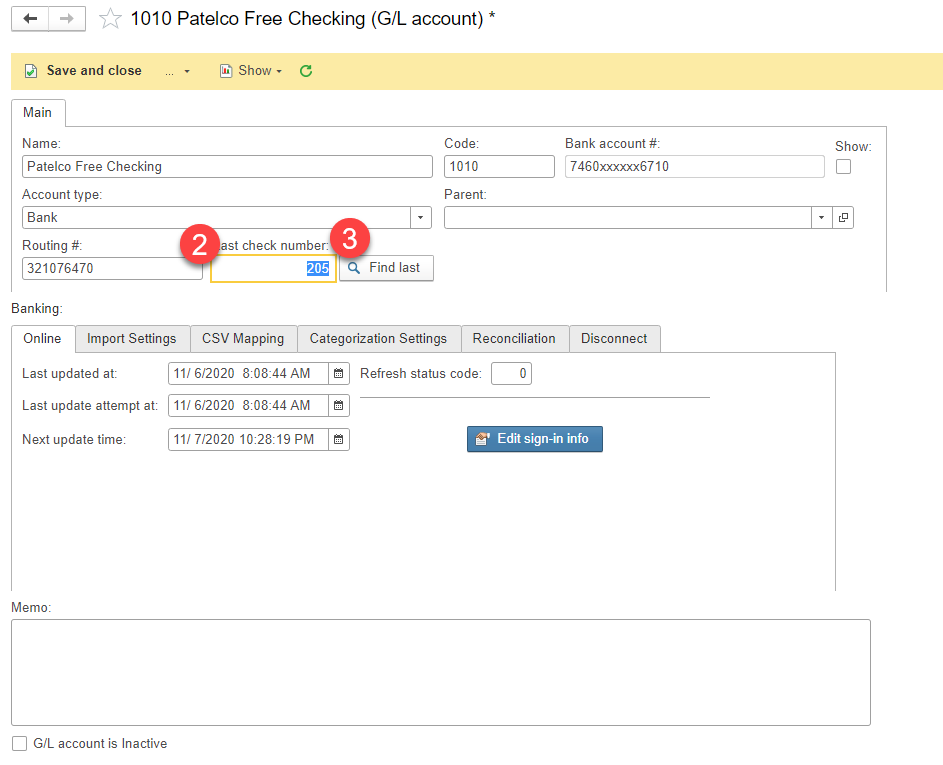Click the Parent field
Screen dimensions: 943x765
point(628,218)
